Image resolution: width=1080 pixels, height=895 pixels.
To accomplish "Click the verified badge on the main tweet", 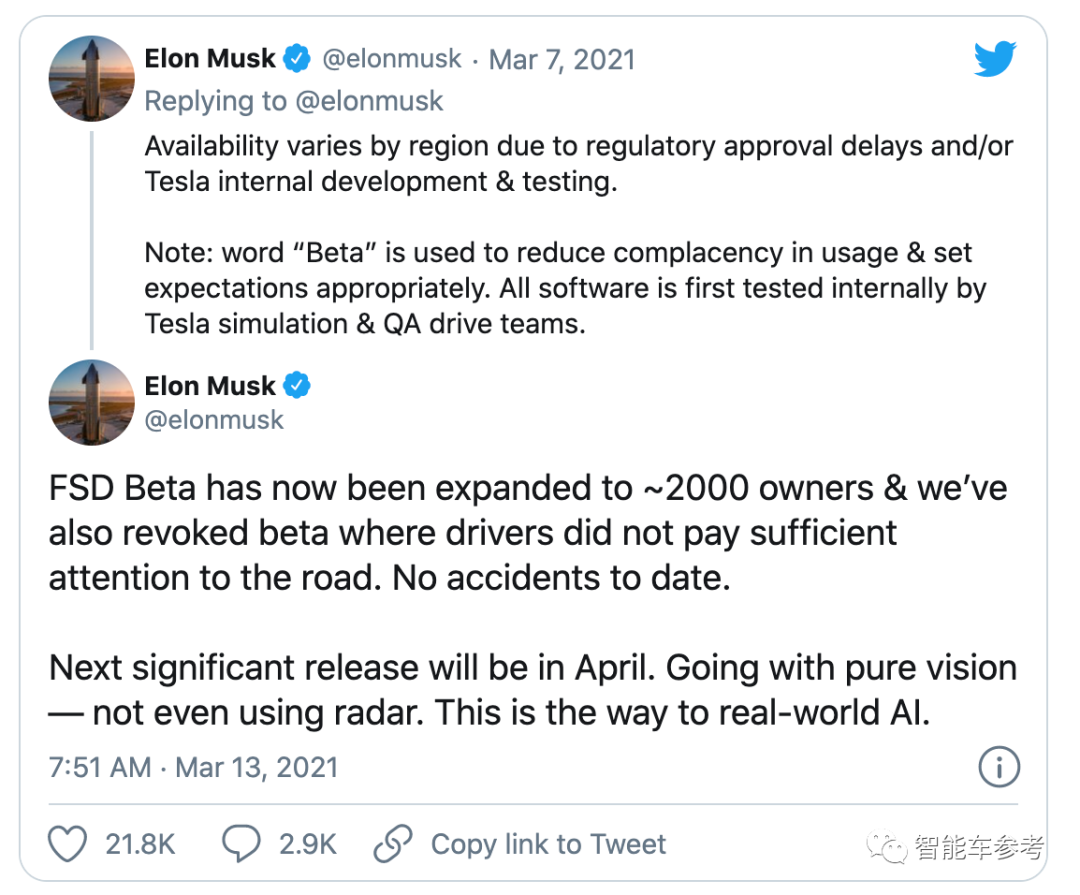I will (x=298, y=385).
